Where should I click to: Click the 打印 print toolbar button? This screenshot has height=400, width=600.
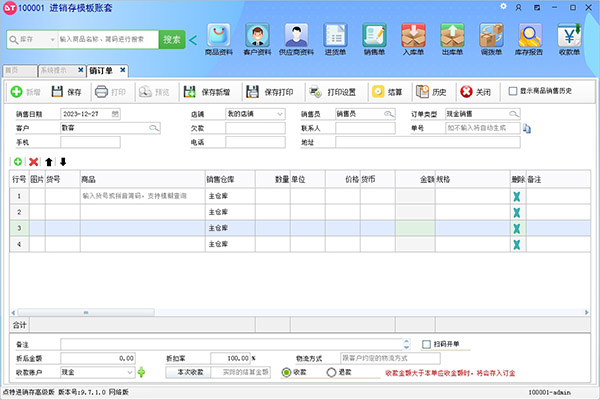pyautogui.click(x=110, y=92)
